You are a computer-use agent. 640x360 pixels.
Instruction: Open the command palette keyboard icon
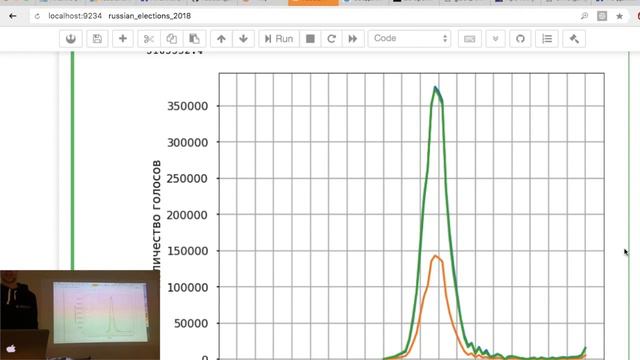coord(469,39)
